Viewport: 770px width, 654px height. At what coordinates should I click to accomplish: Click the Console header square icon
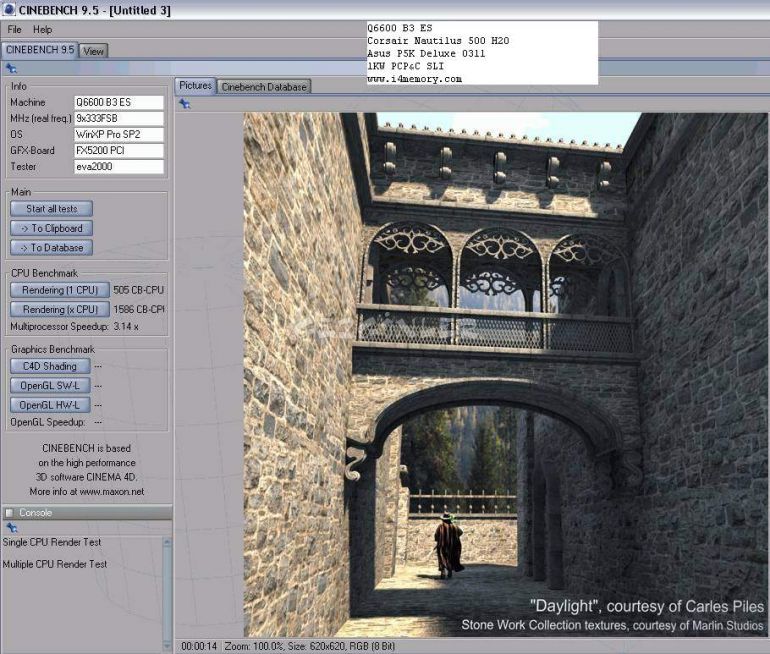pyautogui.click(x=9, y=513)
